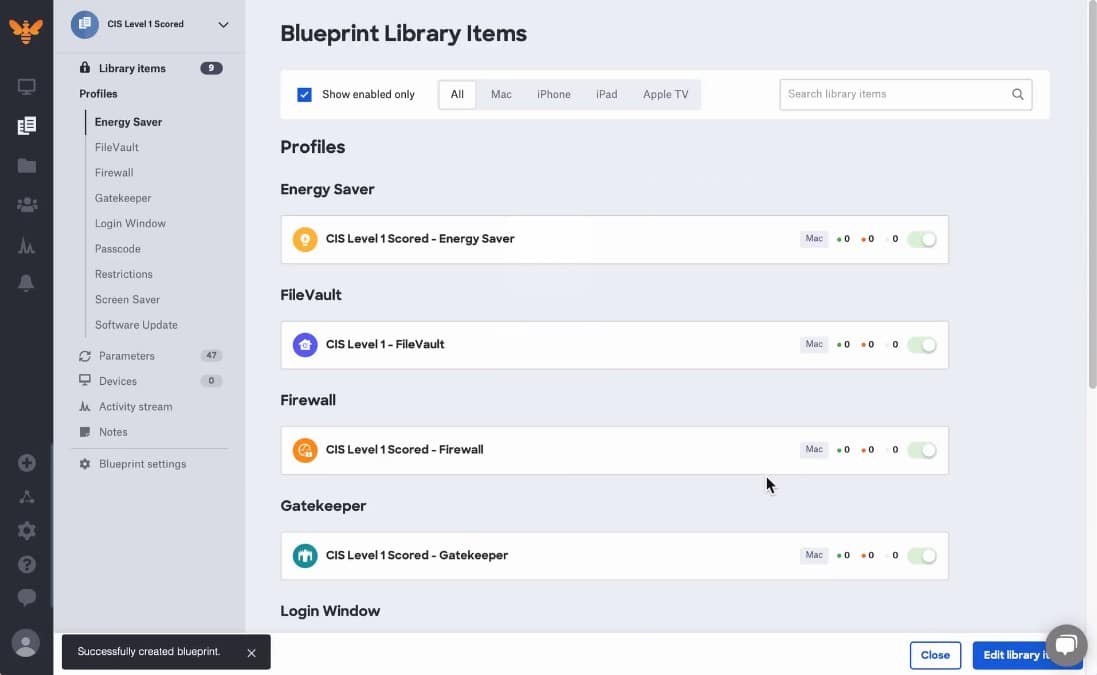Click the Close button
Image resolution: width=1097 pixels, height=675 pixels.
(x=935, y=655)
